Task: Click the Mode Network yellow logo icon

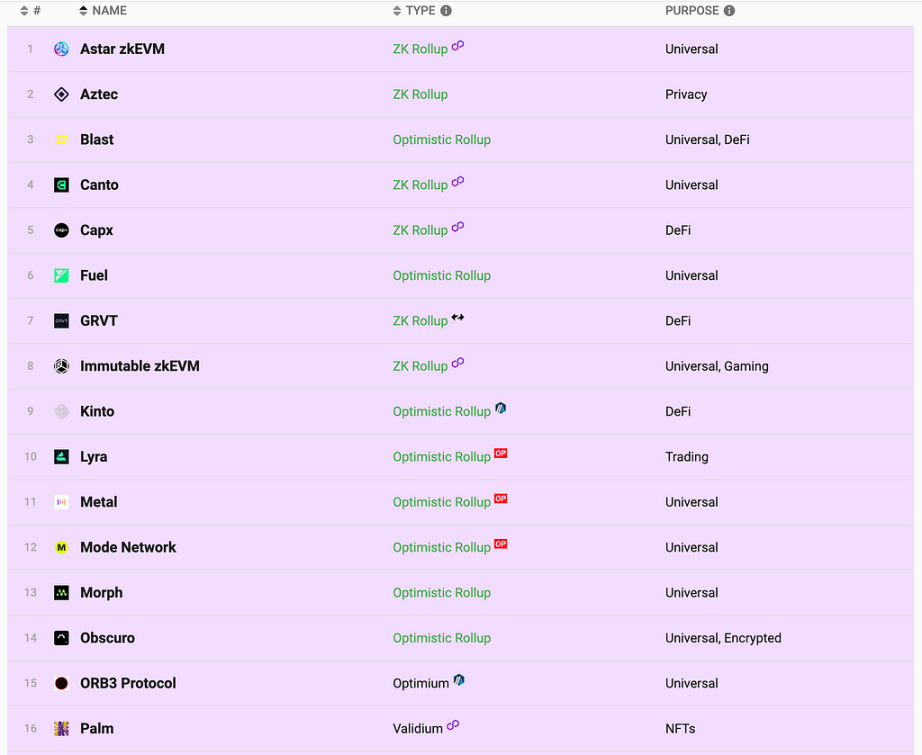Action: (61, 547)
